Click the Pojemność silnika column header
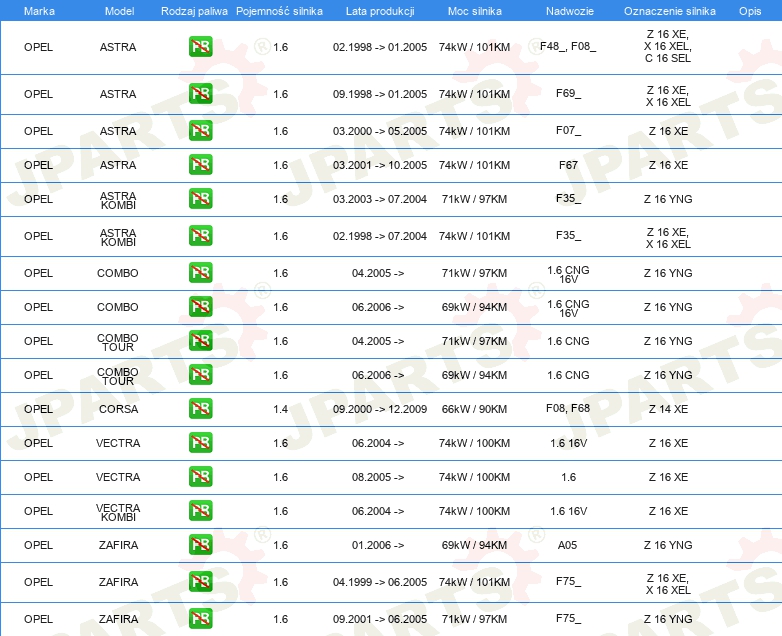Image resolution: width=782 pixels, height=636 pixels. 279,11
